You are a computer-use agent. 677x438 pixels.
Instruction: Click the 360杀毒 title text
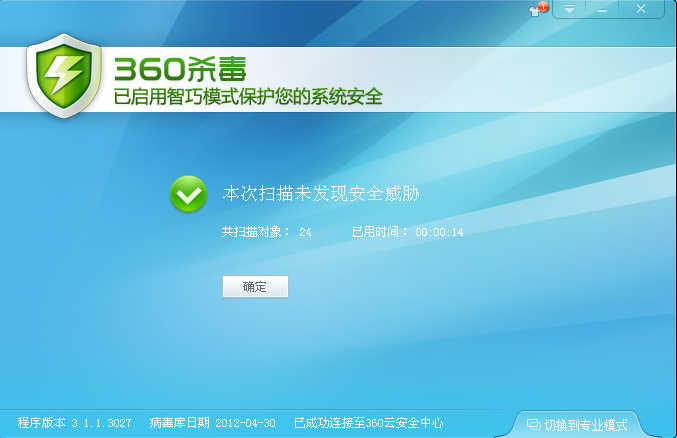[180, 69]
